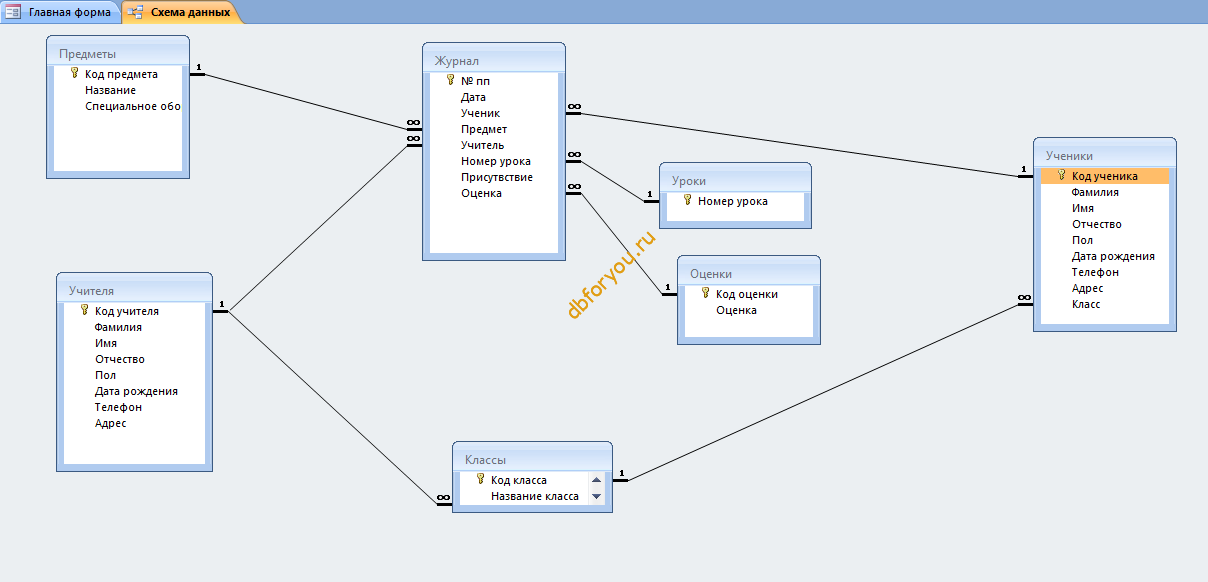Select the highlighted Код ученика field
Screen dimensions: 1208x582
coord(1105,176)
